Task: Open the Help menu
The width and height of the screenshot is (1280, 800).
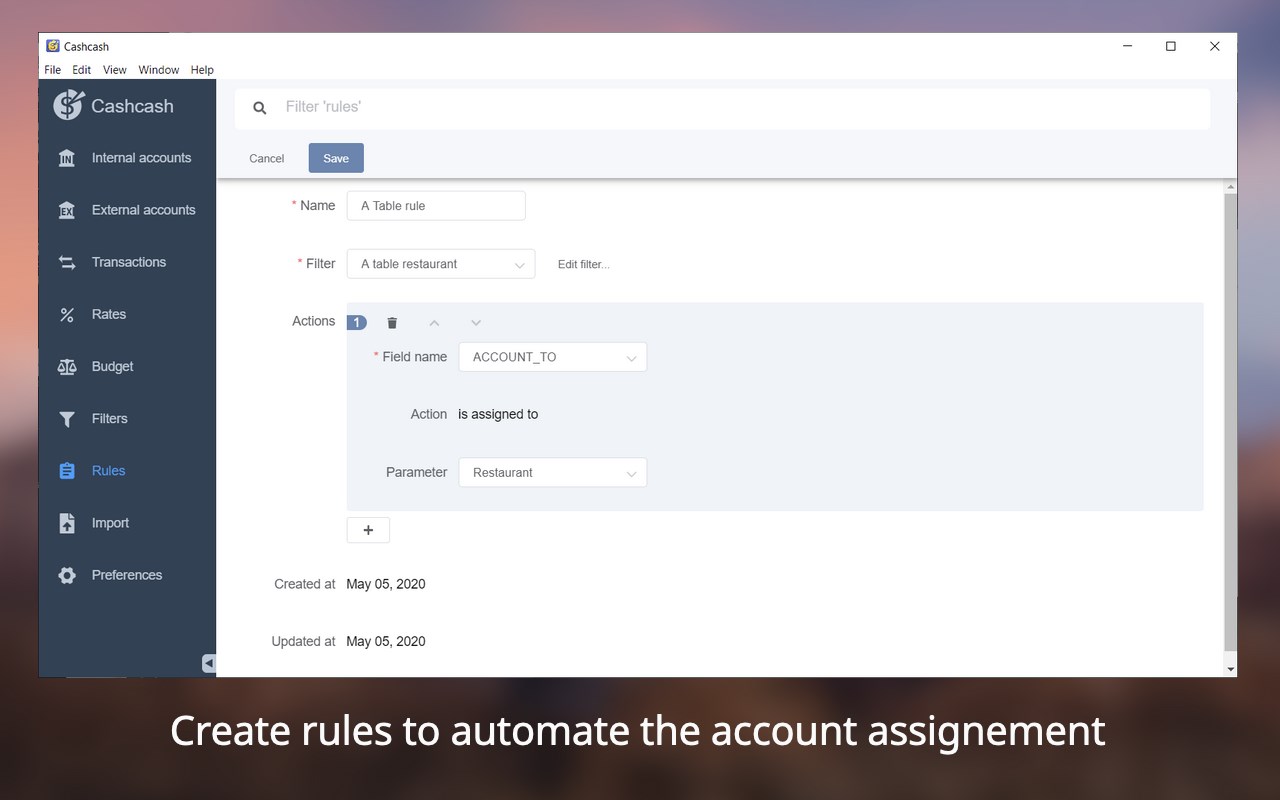Action: click(202, 70)
